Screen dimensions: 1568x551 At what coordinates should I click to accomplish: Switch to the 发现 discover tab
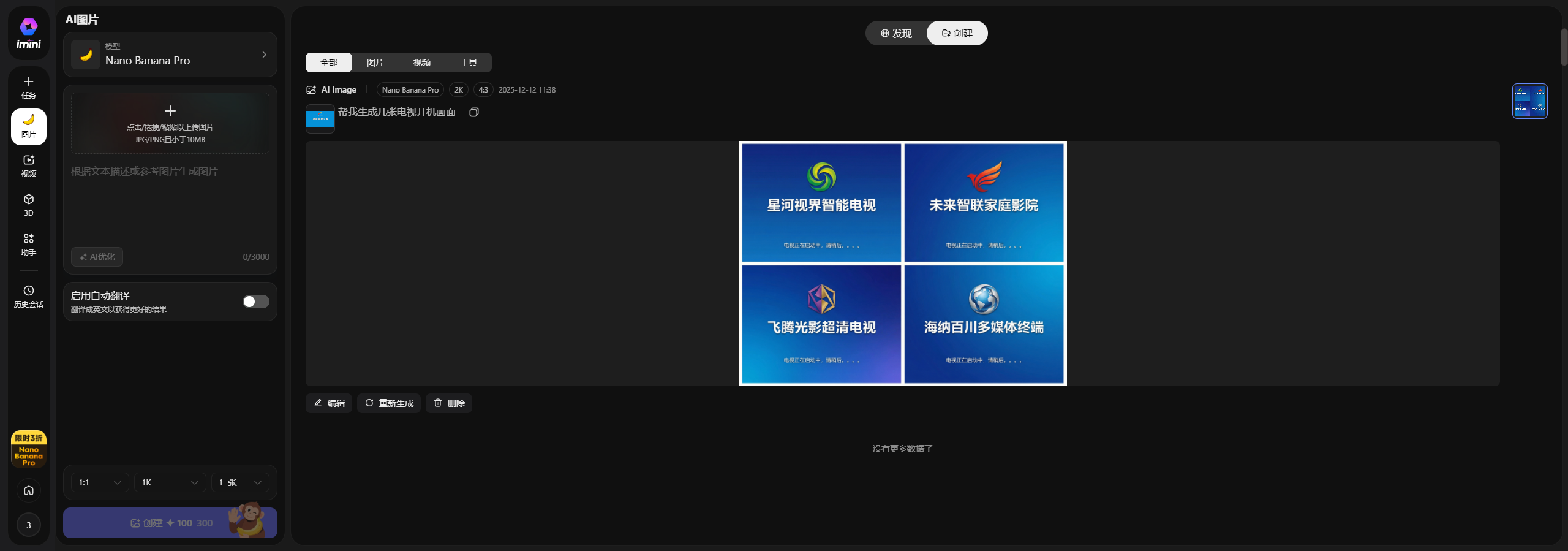tap(896, 33)
